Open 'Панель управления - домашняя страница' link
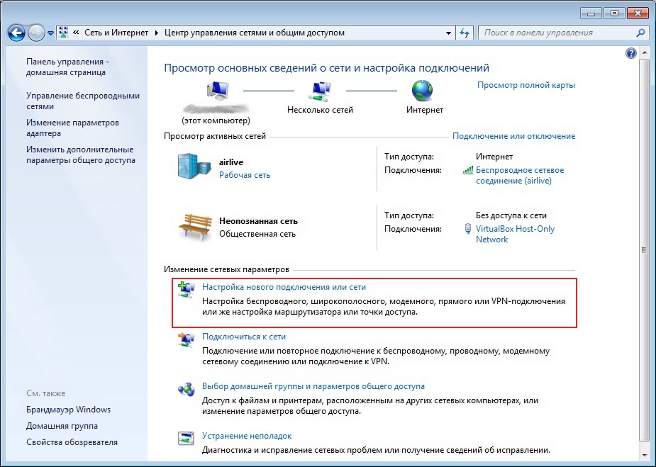 tap(67, 67)
